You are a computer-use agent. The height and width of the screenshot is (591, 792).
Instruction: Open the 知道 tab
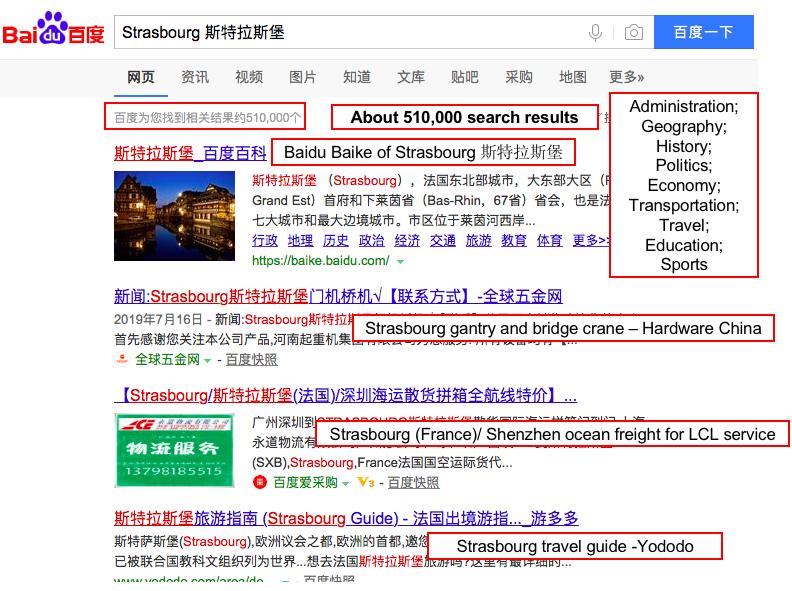pos(357,77)
